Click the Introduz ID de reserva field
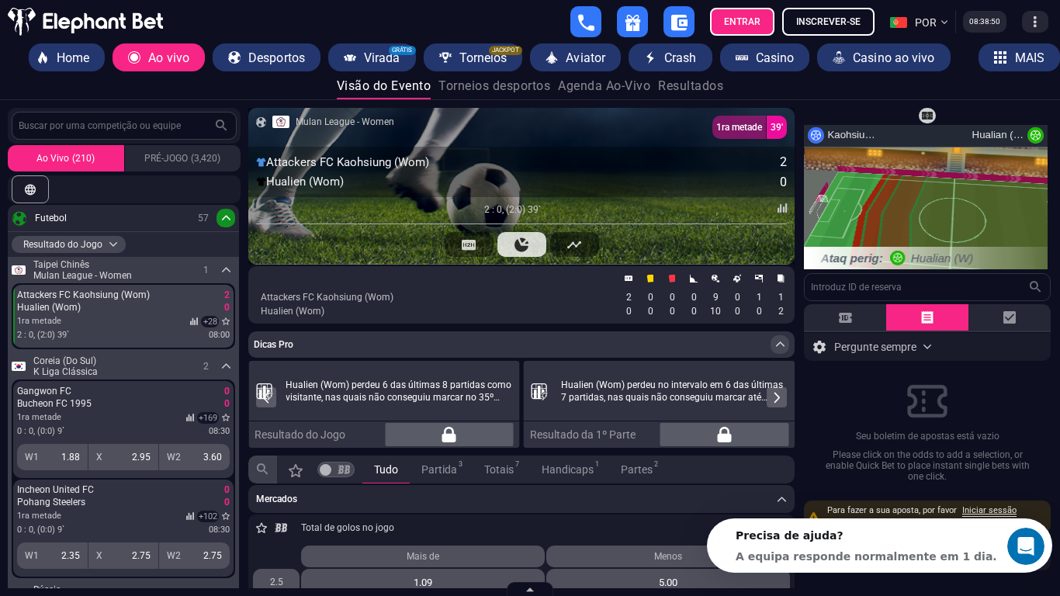Screen dimensions: 1060x596 point(926,287)
